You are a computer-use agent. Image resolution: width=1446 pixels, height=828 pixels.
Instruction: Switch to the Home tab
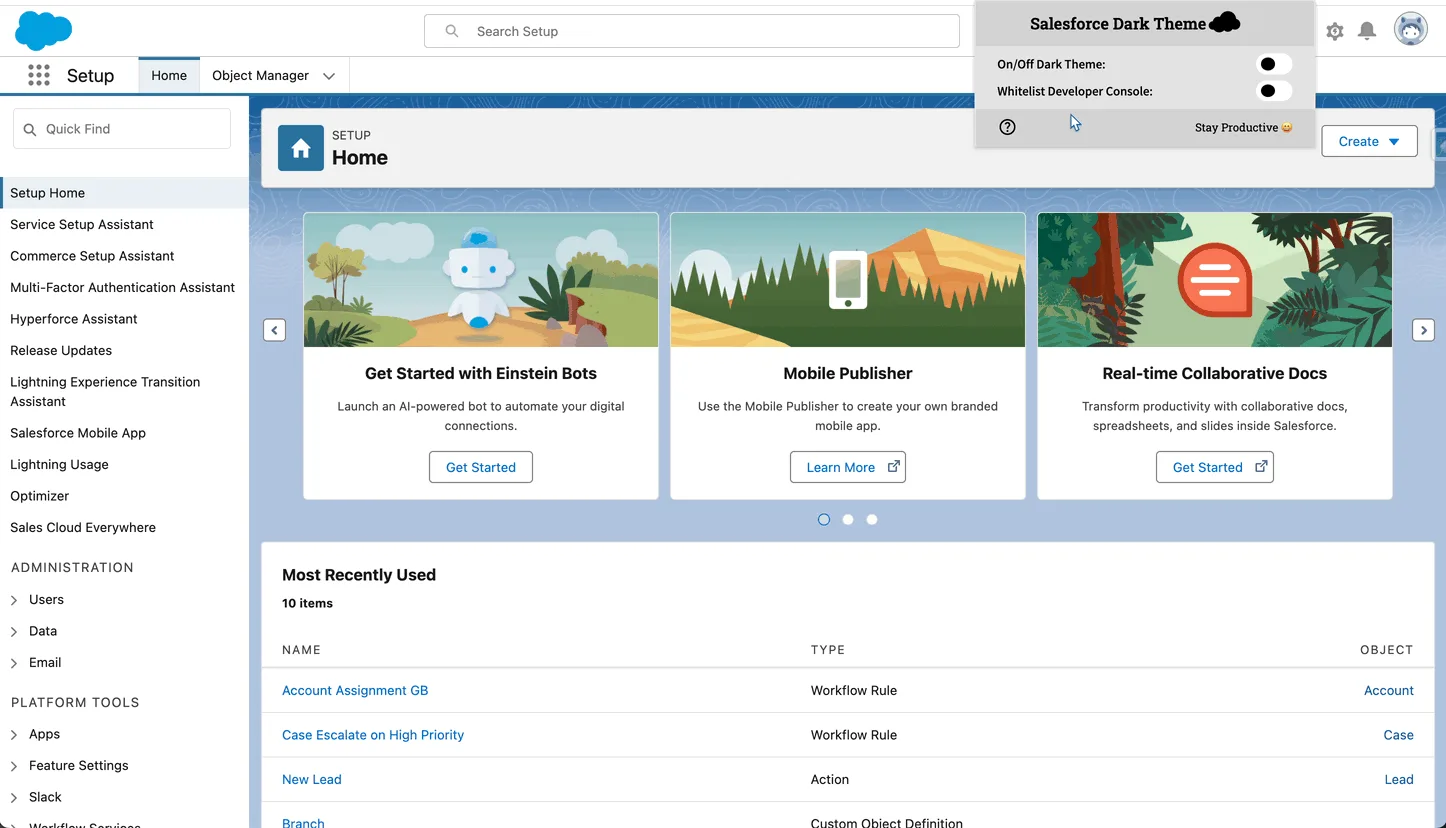coord(169,76)
